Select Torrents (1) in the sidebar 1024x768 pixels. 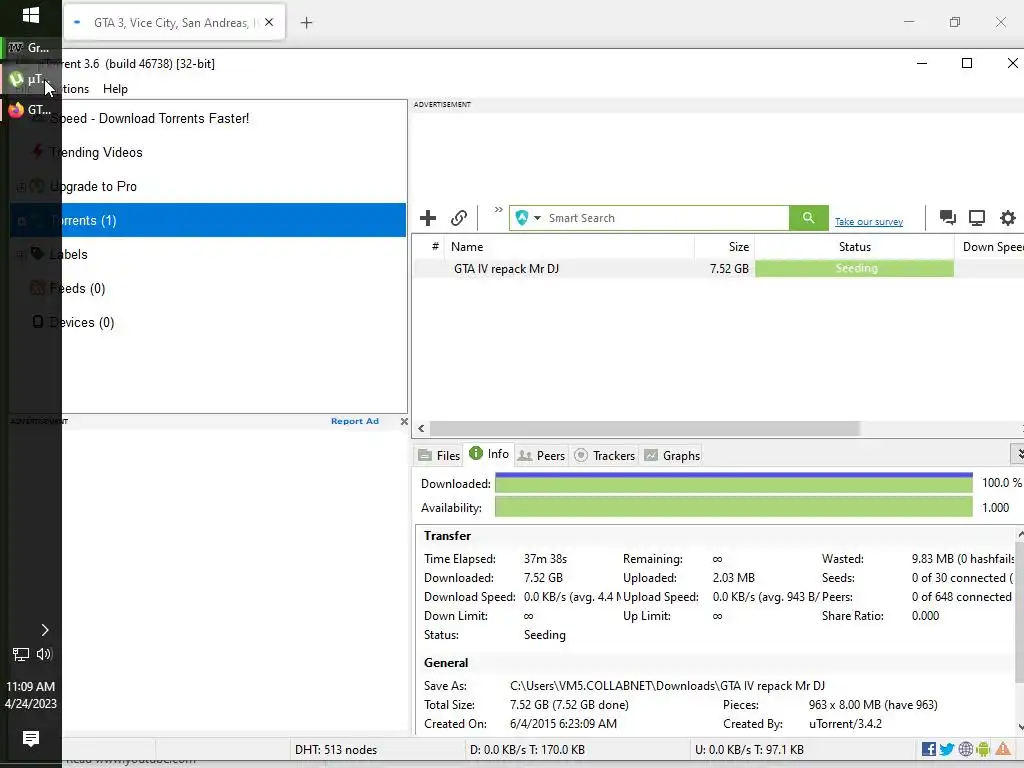[208, 220]
